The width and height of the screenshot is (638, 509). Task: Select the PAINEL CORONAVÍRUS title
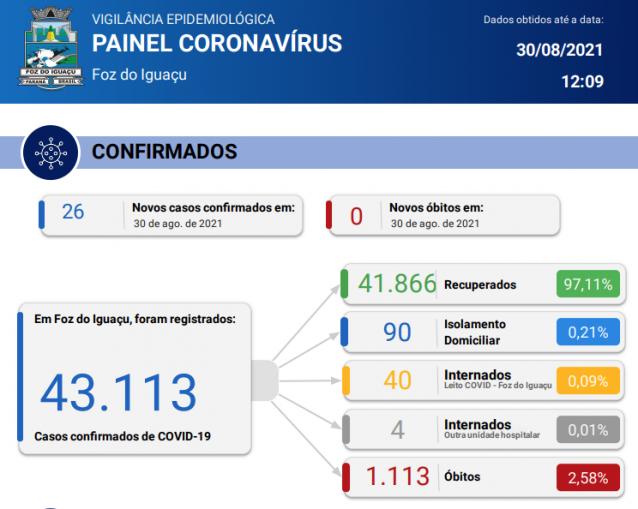pos(217,43)
